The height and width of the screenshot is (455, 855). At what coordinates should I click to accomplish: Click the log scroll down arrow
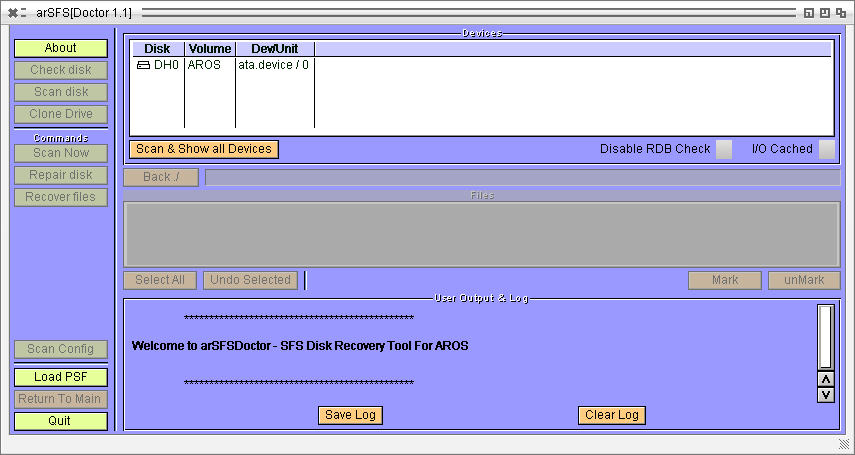tap(826, 394)
